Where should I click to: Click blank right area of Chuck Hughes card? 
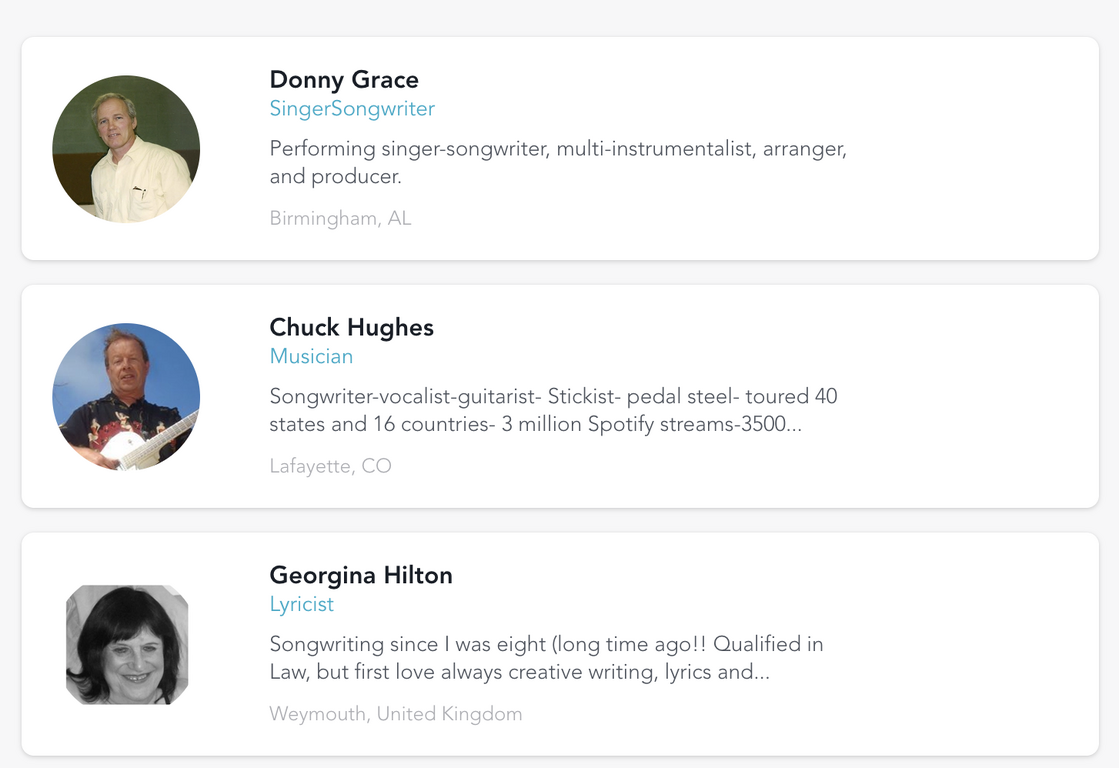point(980,396)
